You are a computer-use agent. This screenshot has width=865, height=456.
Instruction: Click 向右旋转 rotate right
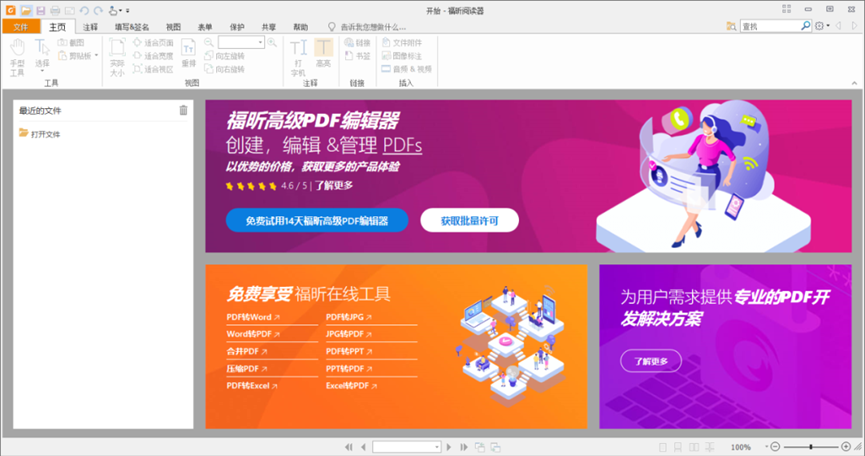225,69
